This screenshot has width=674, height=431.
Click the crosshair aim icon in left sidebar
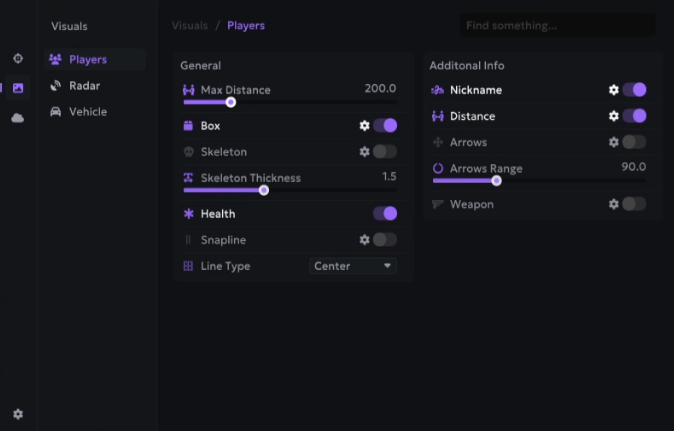(18, 59)
